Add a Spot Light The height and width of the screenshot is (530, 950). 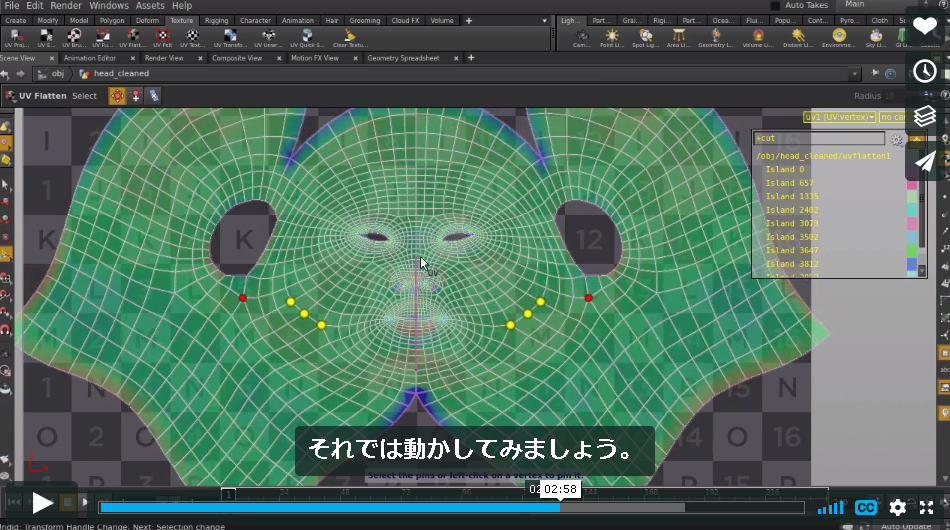coord(646,38)
